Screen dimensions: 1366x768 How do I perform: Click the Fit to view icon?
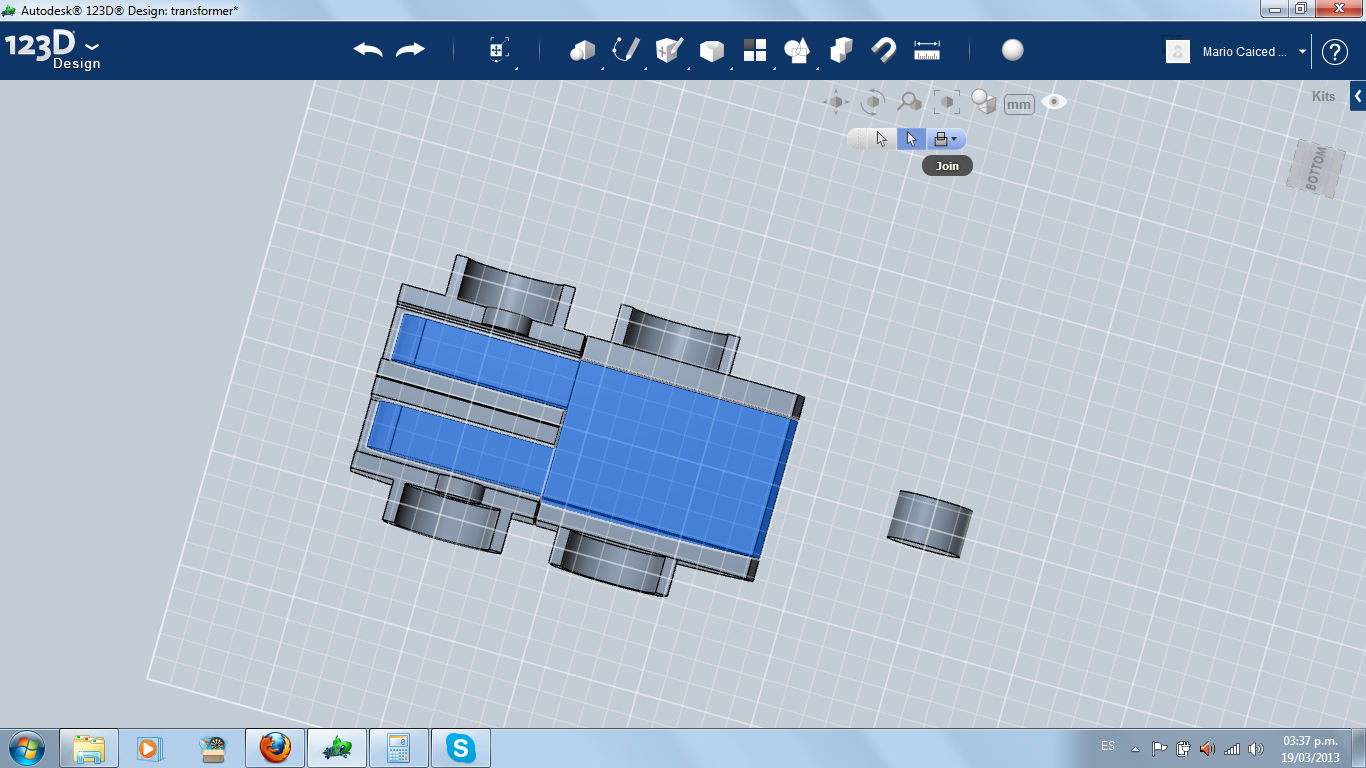click(946, 102)
